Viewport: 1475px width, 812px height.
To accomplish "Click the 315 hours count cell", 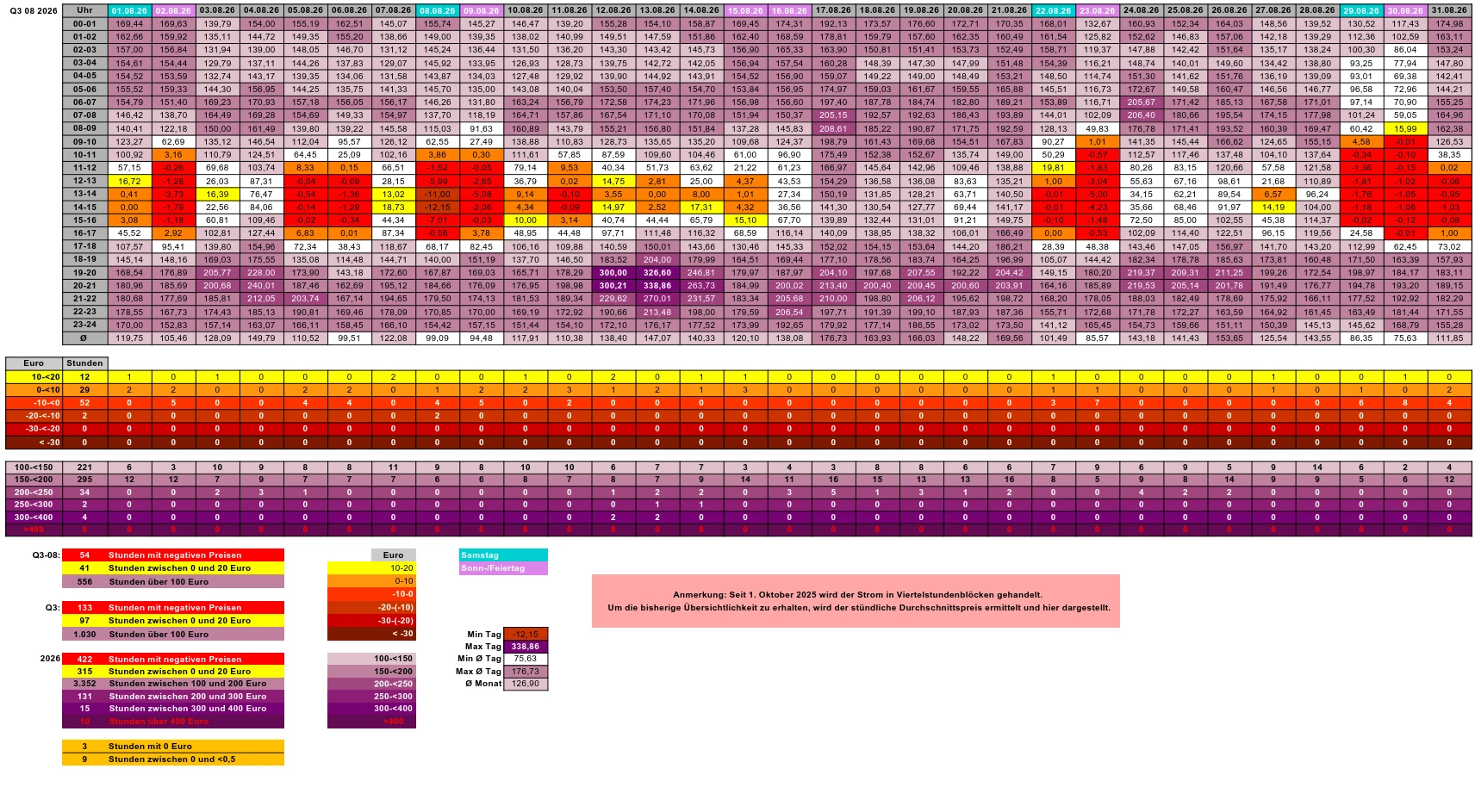I will tap(84, 672).
